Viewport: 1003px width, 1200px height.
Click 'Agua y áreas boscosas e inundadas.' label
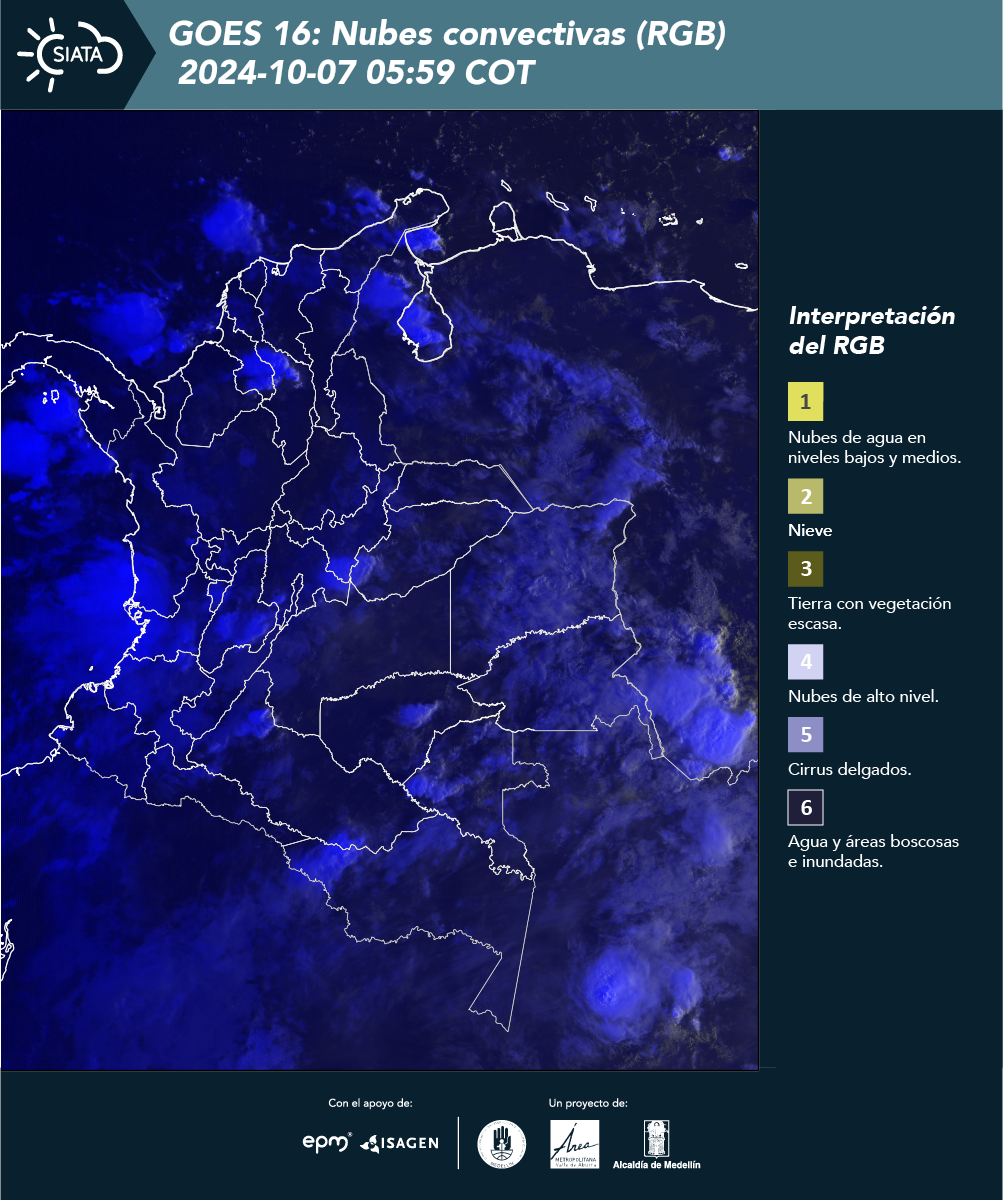pyautogui.click(x=873, y=852)
